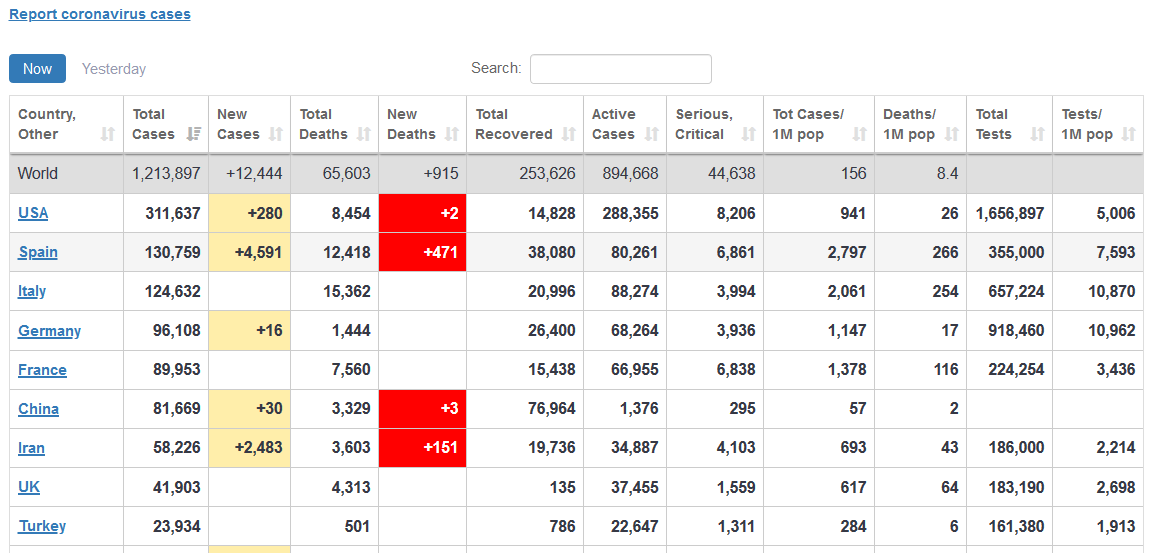This screenshot has height=553, width=1156.
Task: Click New Deaths sort arrows
Action: click(452, 134)
